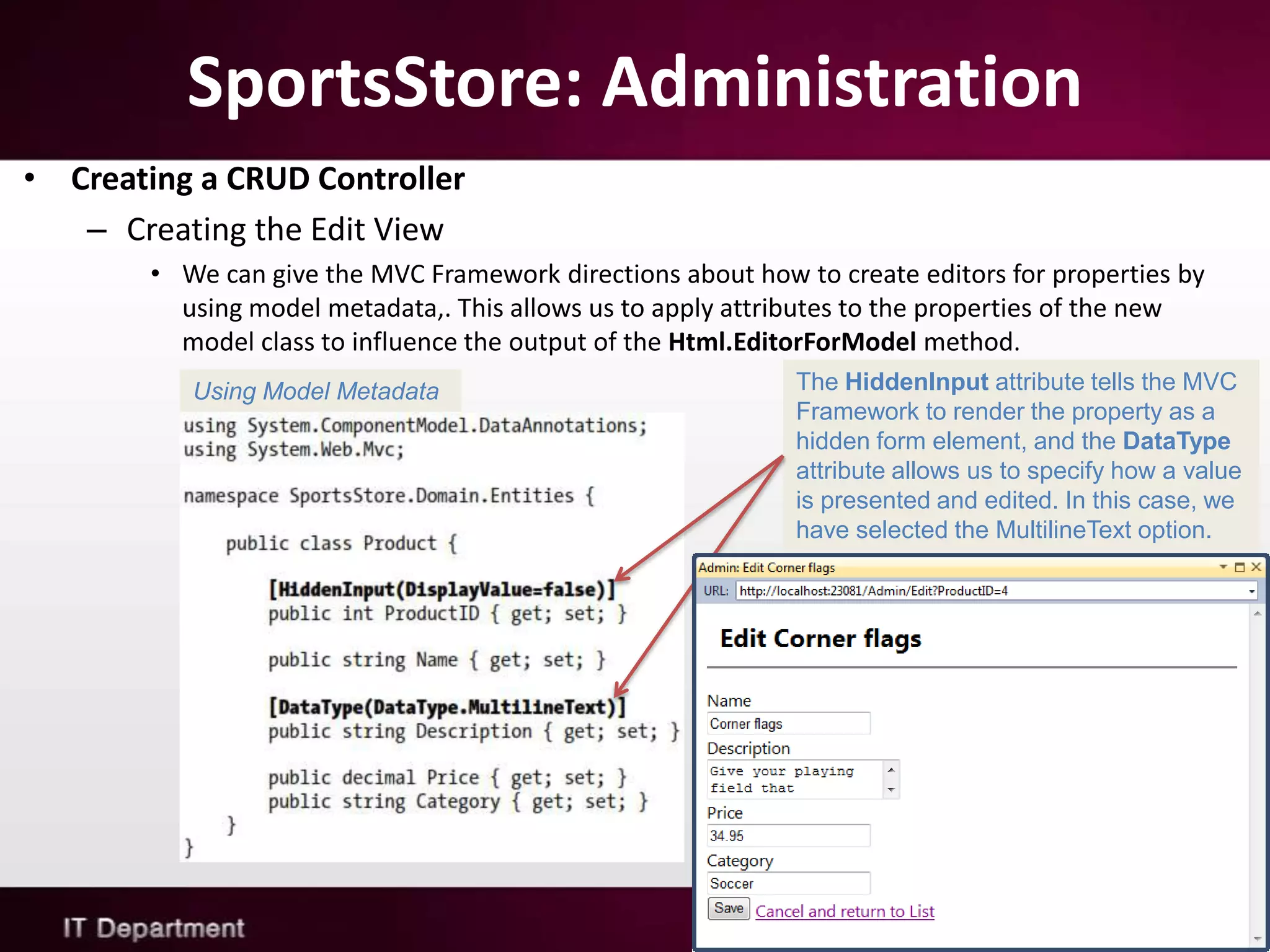Click the Description textarea scroll down arrow
1270x952 pixels.
pyautogui.click(x=891, y=790)
